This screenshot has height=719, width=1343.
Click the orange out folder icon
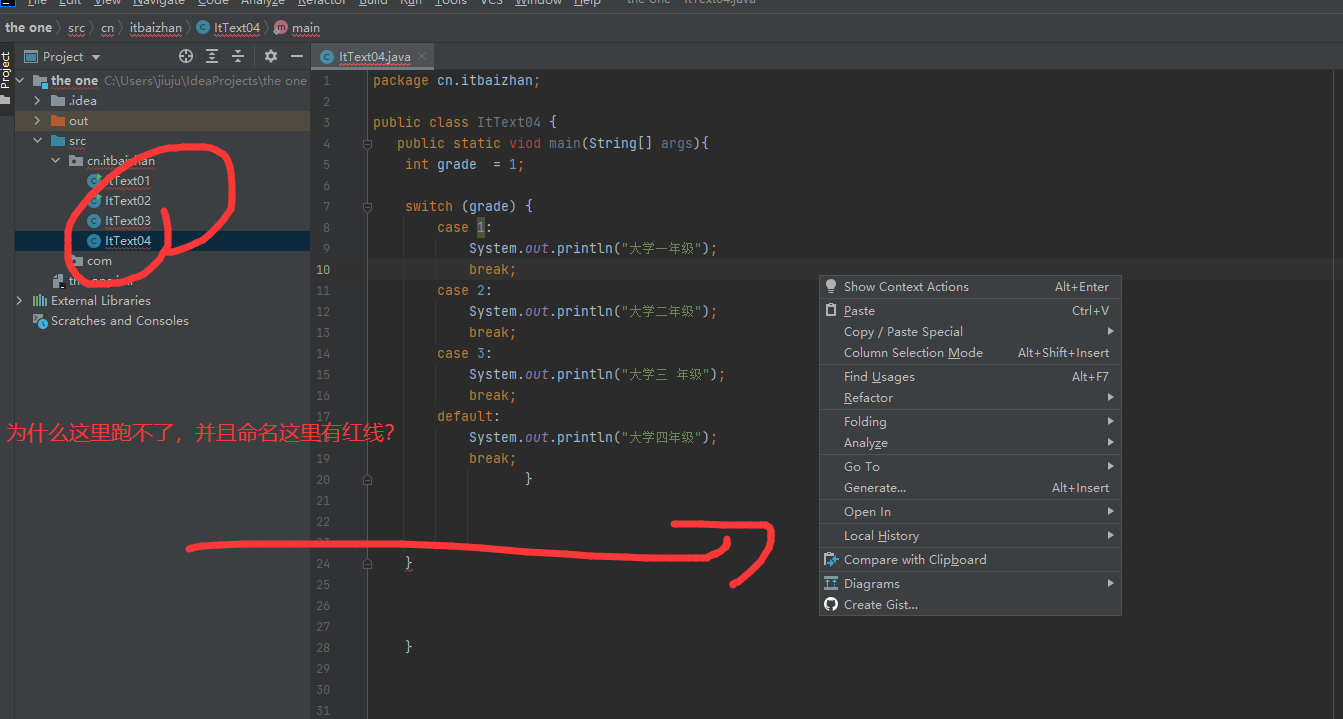pyautogui.click(x=58, y=121)
